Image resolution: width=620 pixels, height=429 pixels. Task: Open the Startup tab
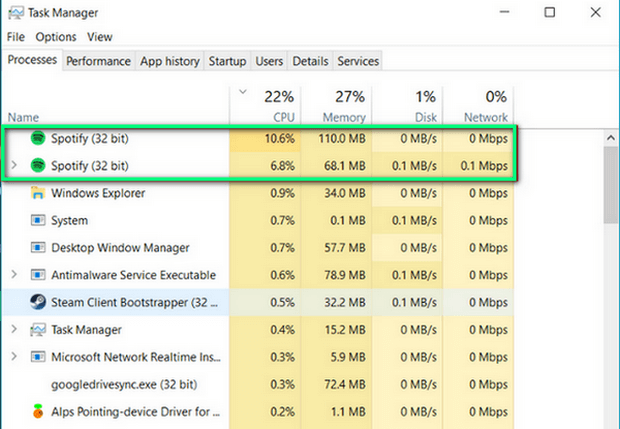point(227,61)
